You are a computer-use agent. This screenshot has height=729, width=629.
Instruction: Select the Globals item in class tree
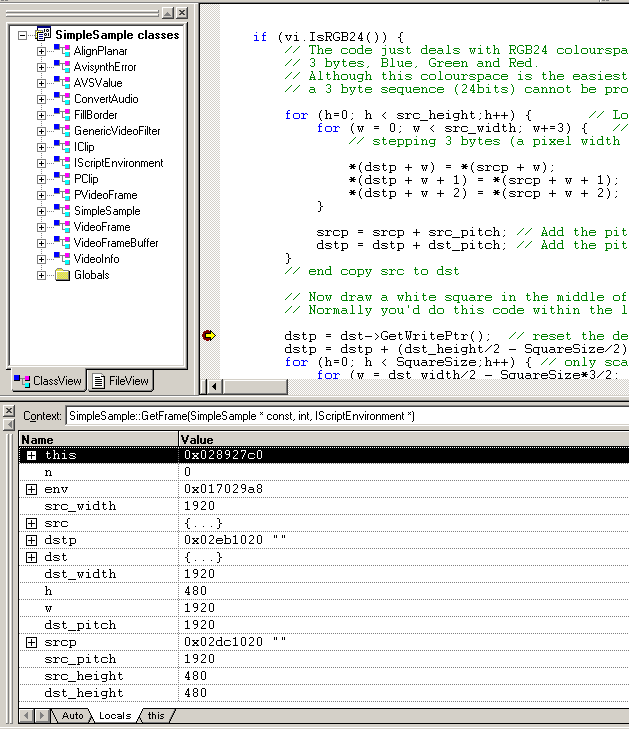[92, 275]
